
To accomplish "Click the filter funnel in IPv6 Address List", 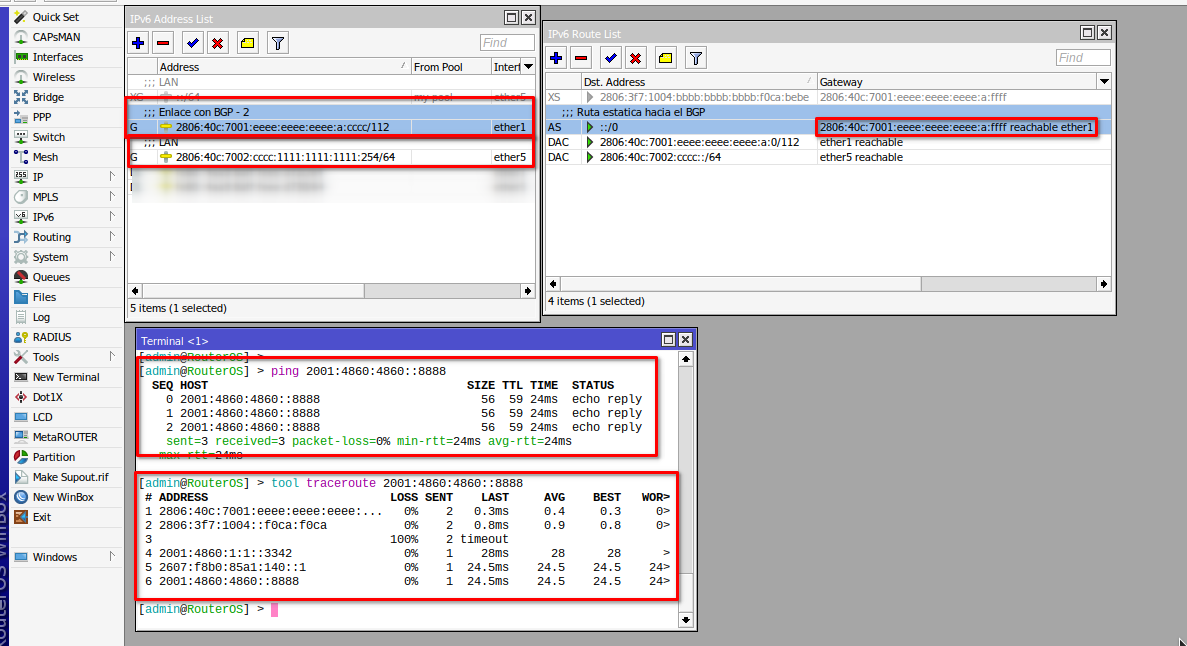I will point(278,43).
